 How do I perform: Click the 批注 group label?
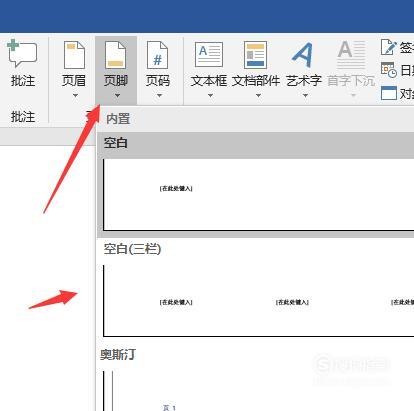[x=23, y=117]
